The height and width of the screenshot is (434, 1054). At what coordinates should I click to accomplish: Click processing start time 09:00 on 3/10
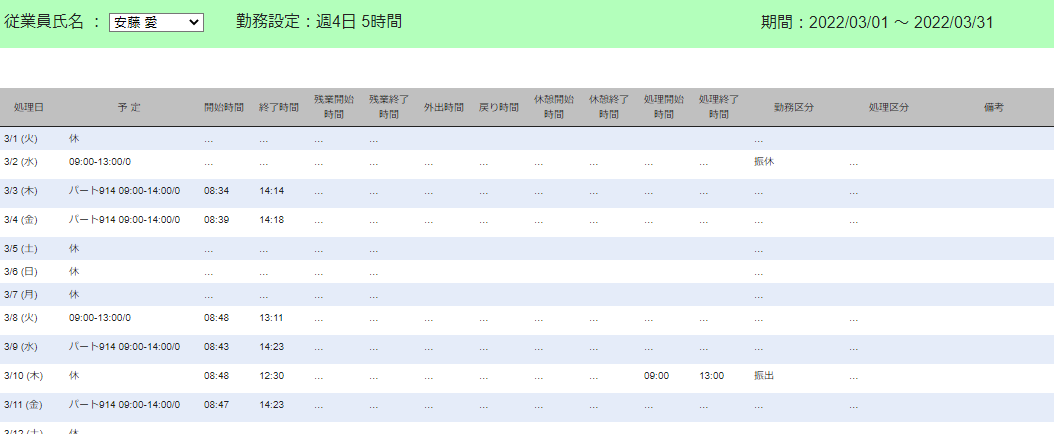pos(657,375)
